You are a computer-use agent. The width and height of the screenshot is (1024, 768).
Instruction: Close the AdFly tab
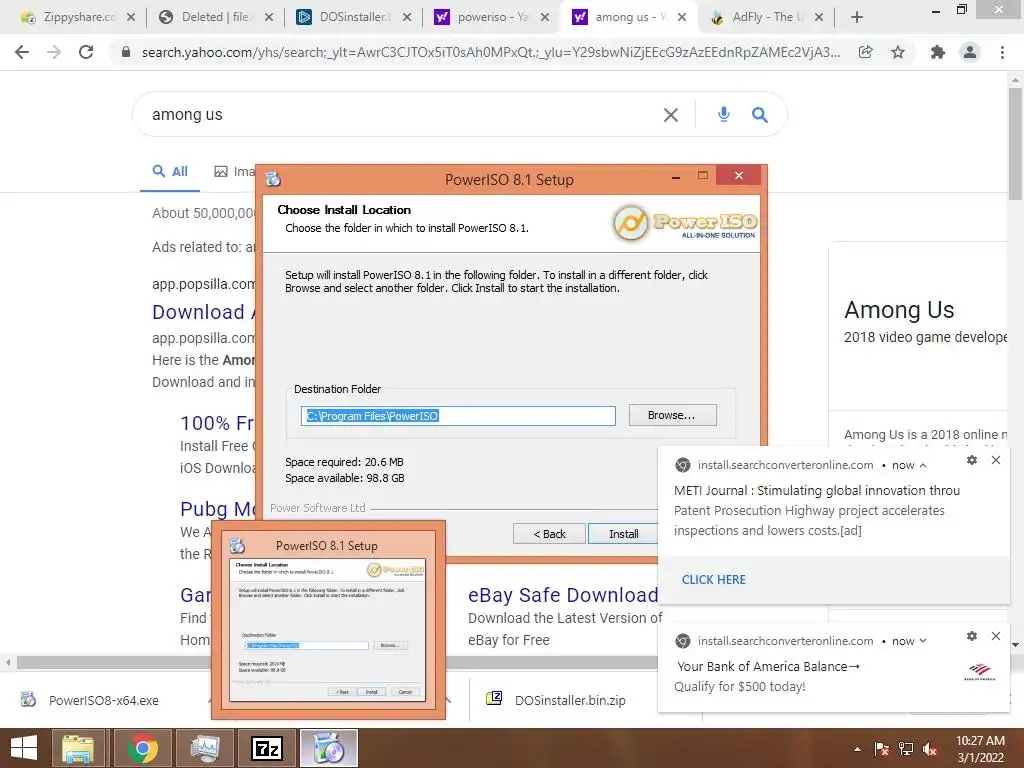click(x=819, y=18)
